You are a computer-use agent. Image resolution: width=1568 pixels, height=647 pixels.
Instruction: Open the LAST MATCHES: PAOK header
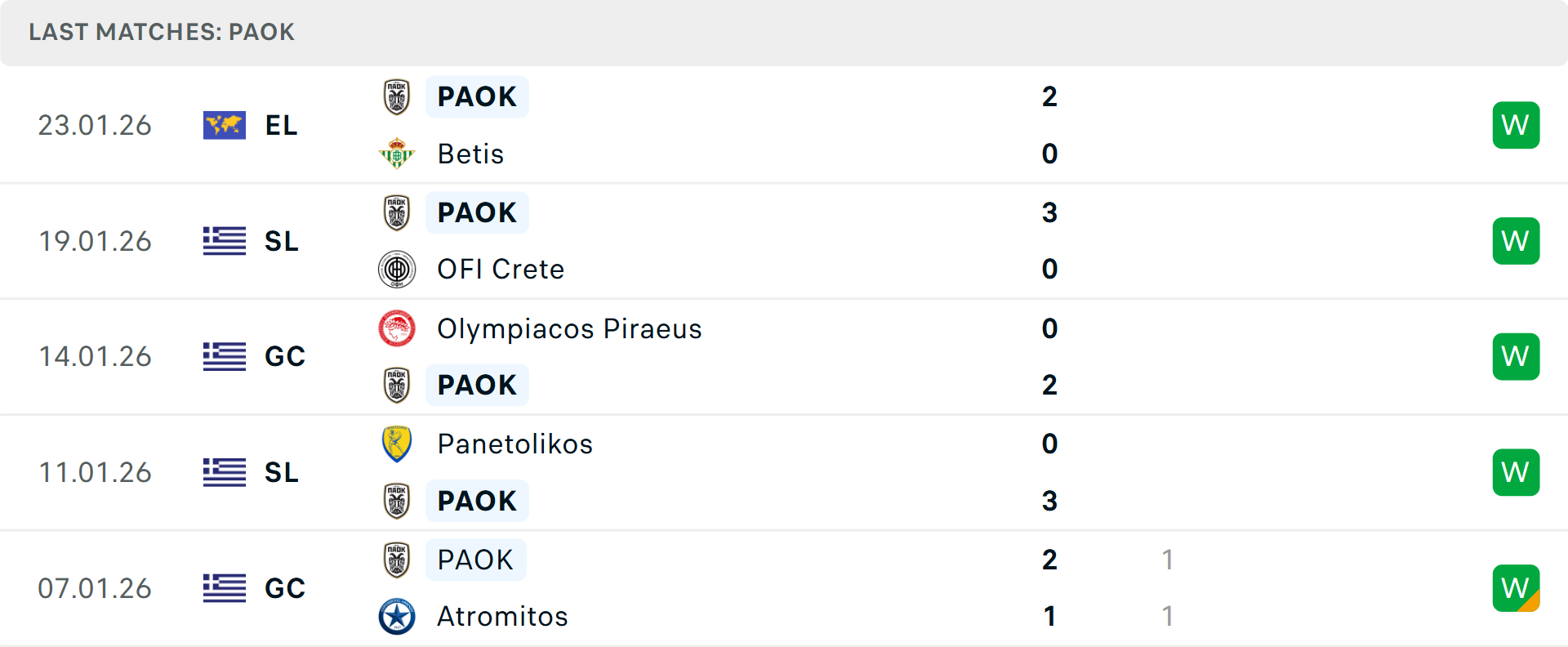[x=161, y=32]
